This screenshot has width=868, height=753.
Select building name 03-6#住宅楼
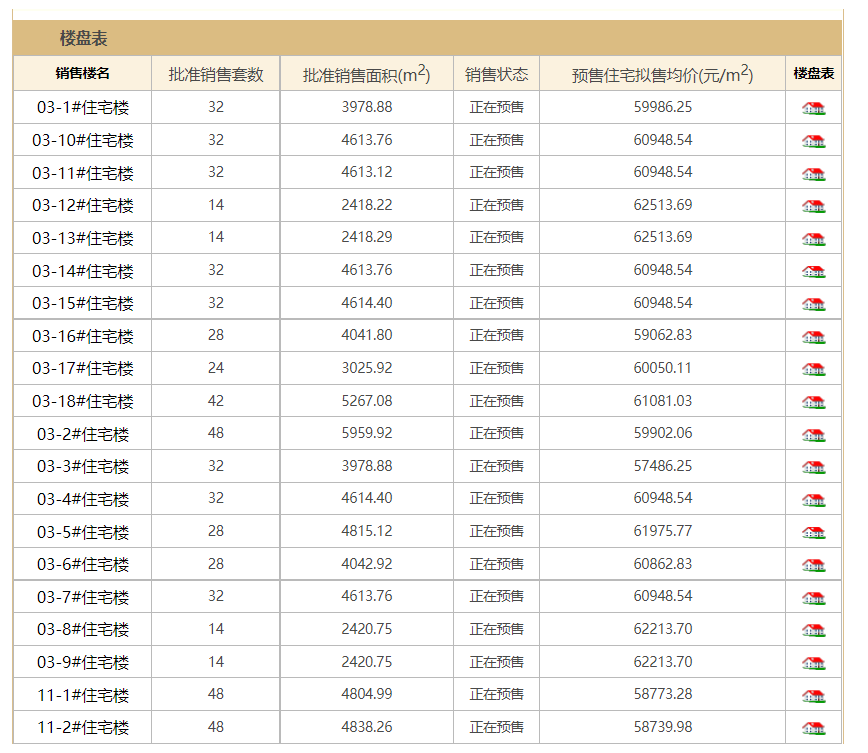click(83, 564)
